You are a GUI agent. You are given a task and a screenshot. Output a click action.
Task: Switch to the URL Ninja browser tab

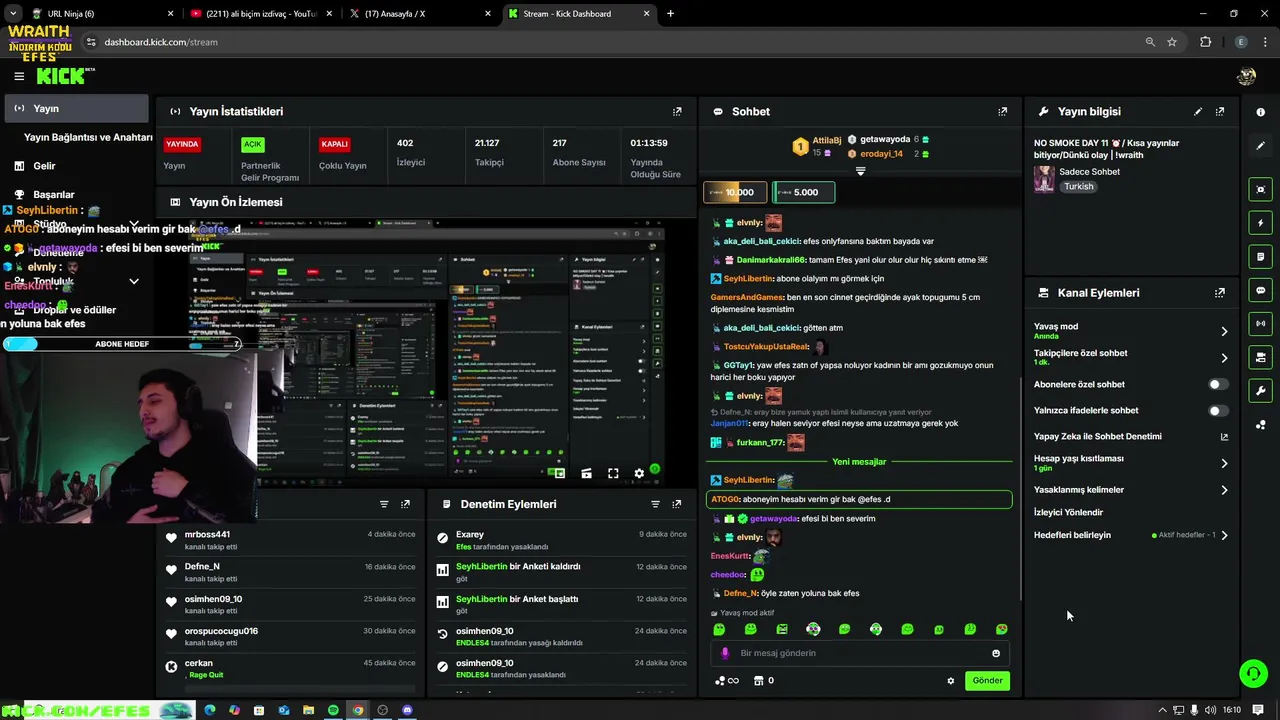(100, 14)
